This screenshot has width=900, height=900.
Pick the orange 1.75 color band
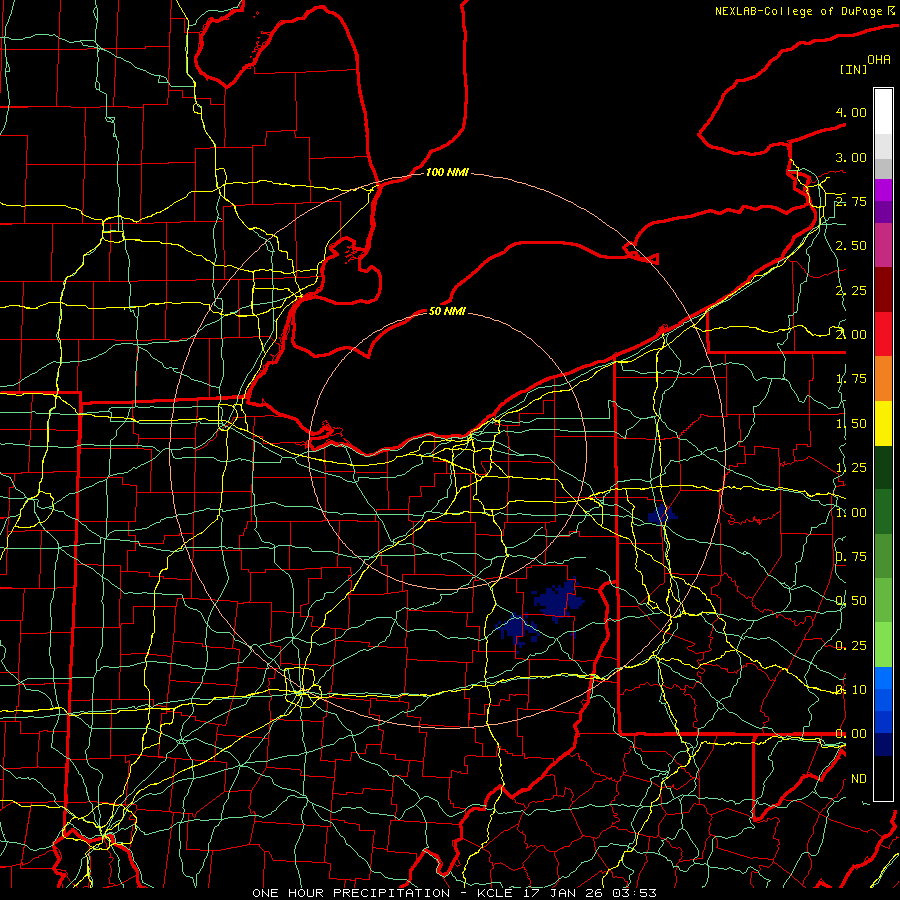(883, 379)
